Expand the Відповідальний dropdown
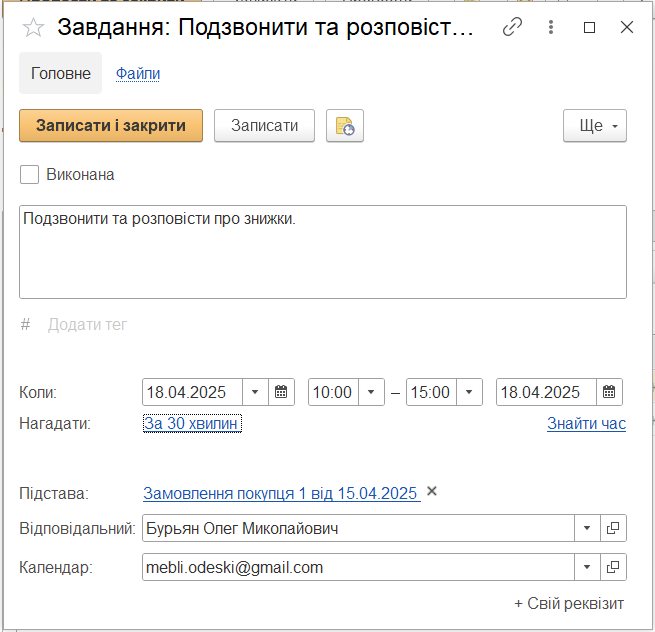Screen dimensions: 655x632 click(x=587, y=528)
